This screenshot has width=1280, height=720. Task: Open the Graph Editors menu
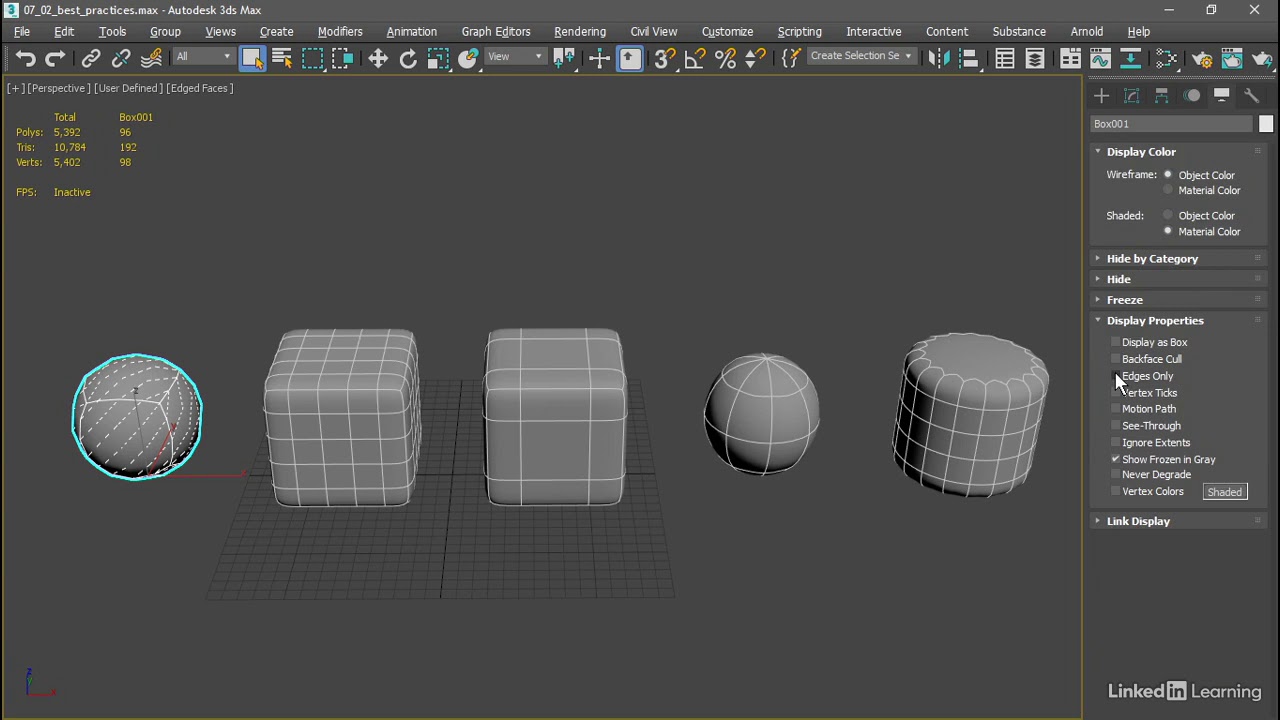tap(496, 31)
